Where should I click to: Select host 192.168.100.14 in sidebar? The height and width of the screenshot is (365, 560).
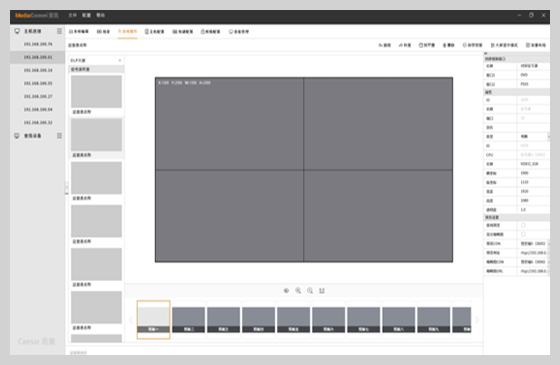click(38, 70)
